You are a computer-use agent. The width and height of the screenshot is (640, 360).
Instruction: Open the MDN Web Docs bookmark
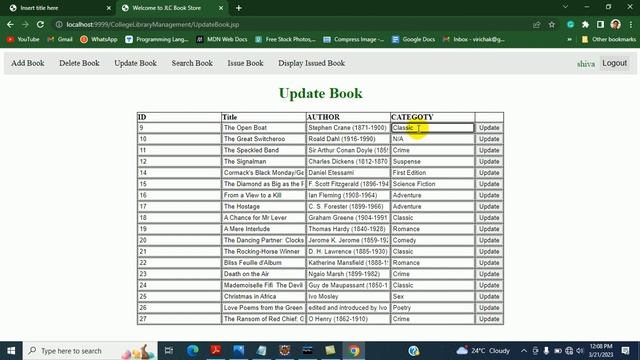pyautogui.click(x=222, y=39)
